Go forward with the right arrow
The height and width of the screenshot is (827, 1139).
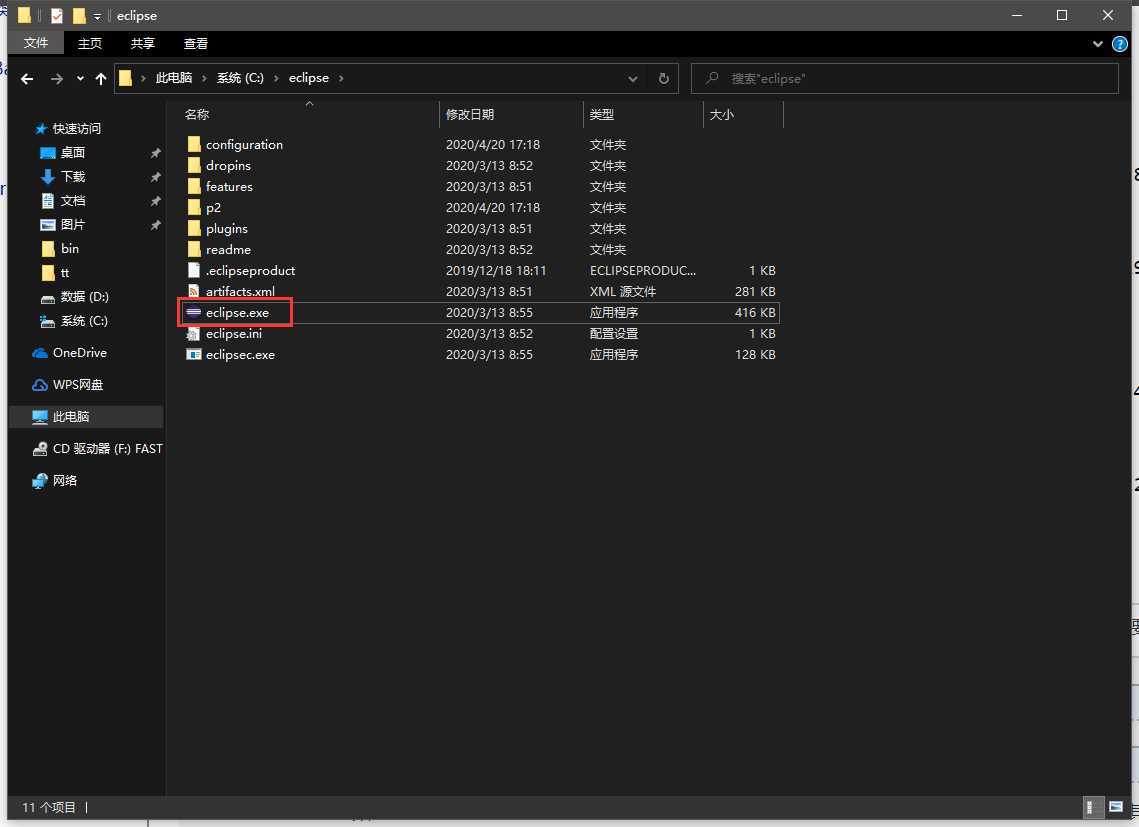57,78
